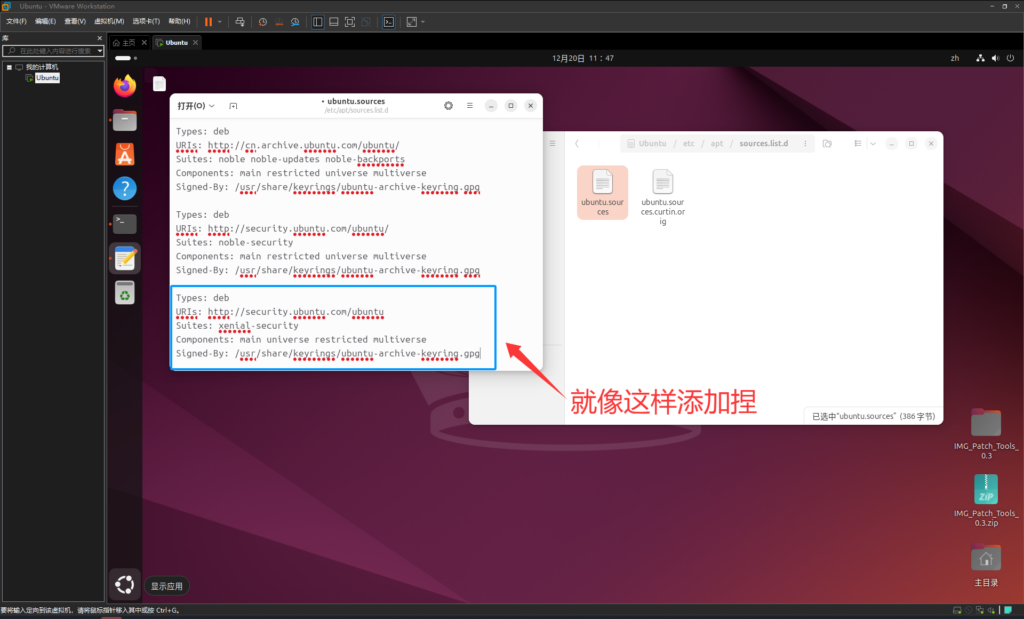Launch Firefox from the Ubuntu dock
The image size is (1024, 619).
click(123, 86)
